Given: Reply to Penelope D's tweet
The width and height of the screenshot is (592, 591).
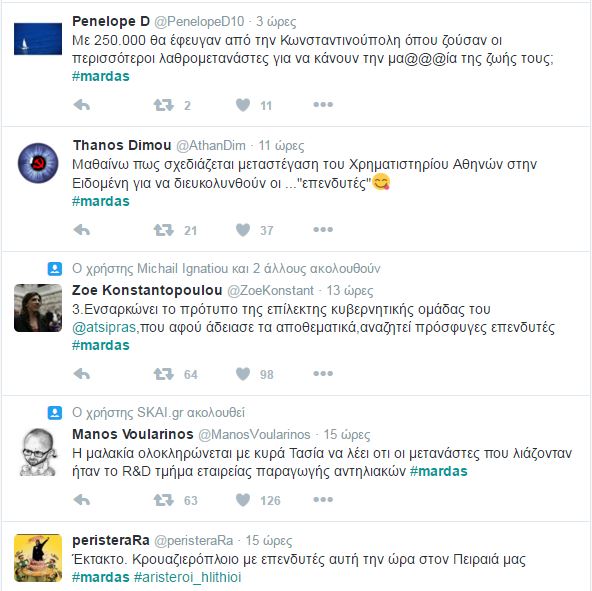Looking at the screenshot, I should click(x=82, y=105).
